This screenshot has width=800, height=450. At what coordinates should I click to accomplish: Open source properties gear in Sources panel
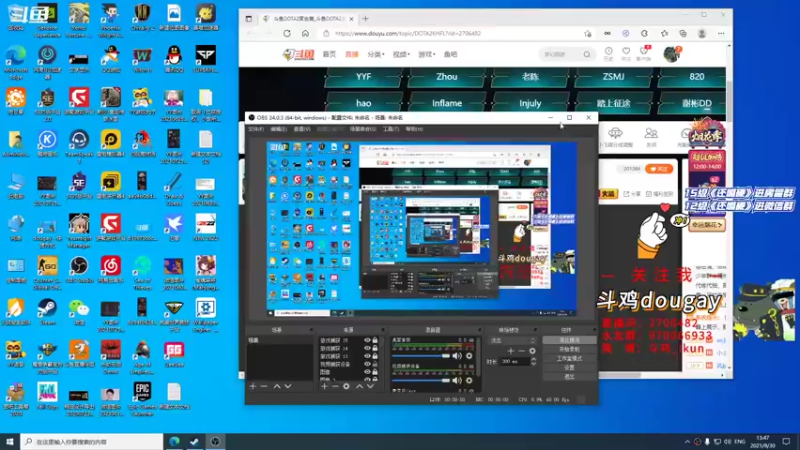tap(346, 386)
